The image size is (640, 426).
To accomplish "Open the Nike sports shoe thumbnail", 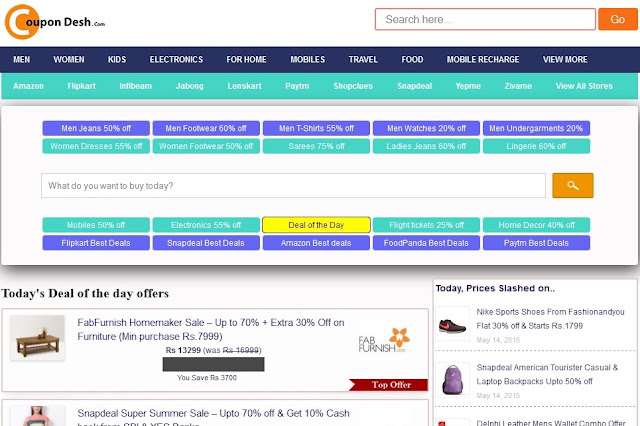I will click(452, 324).
